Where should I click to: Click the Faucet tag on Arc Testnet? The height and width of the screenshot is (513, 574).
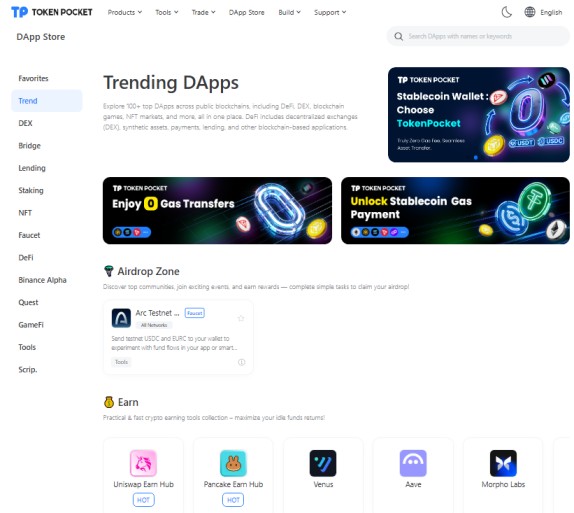195,313
